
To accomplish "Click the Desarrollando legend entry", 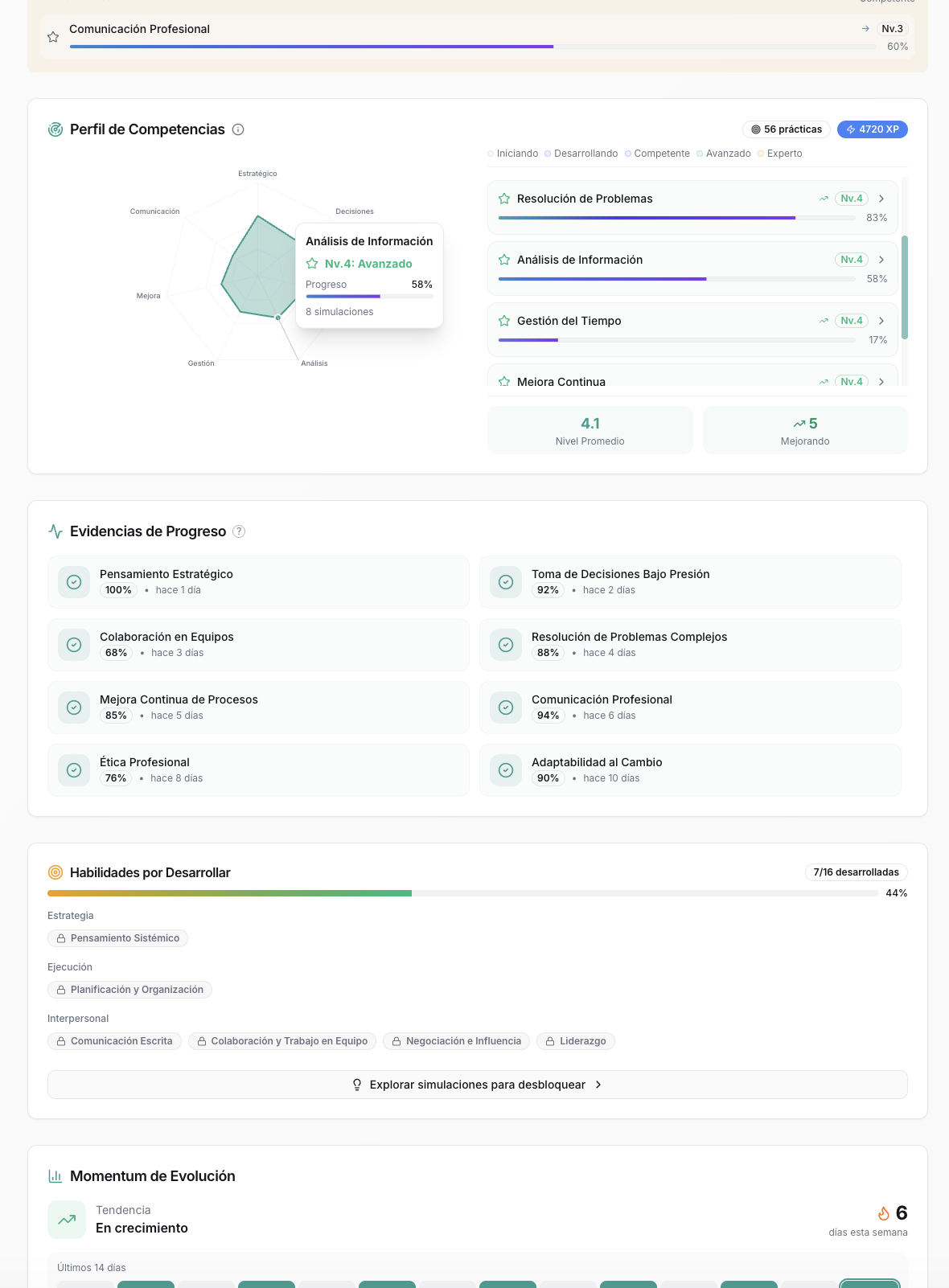I will [x=581, y=154].
